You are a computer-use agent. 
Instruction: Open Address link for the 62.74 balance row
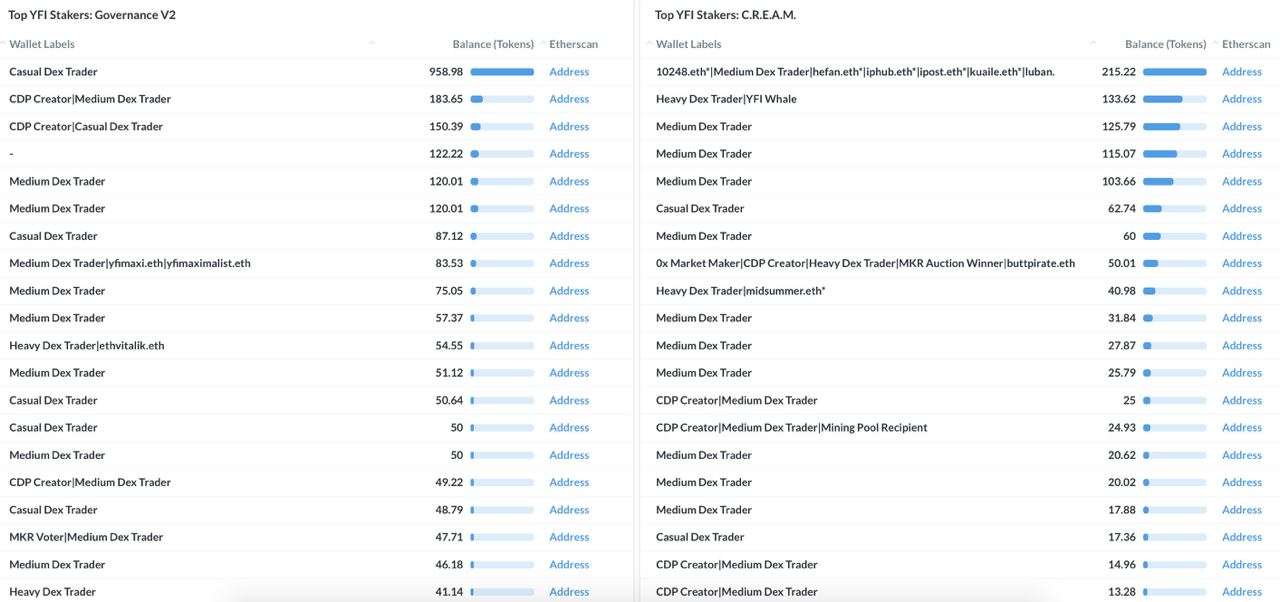click(x=1242, y=208)
